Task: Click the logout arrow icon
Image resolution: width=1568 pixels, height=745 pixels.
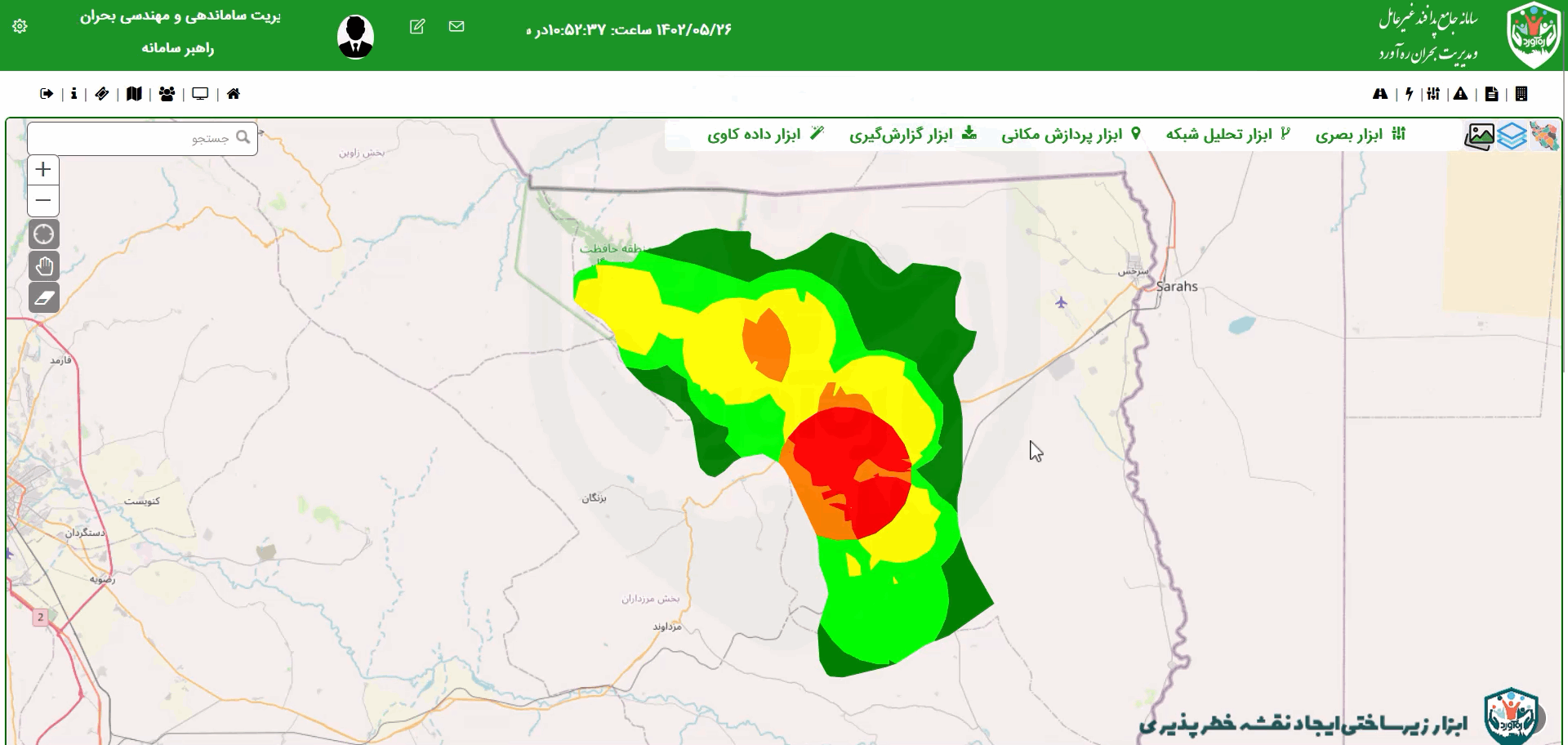Action: point(47,94)
